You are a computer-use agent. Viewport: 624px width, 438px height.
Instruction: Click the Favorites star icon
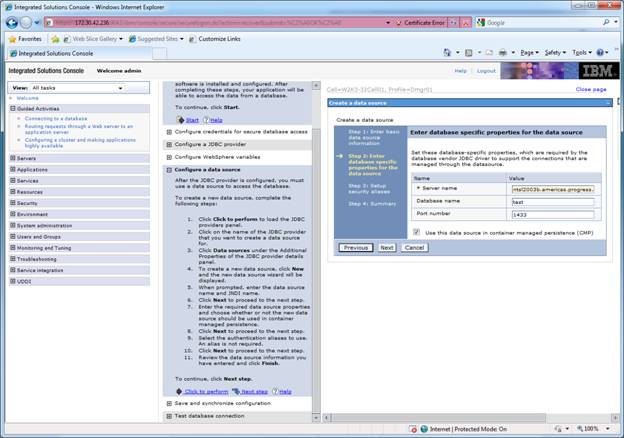click(12, 38)
